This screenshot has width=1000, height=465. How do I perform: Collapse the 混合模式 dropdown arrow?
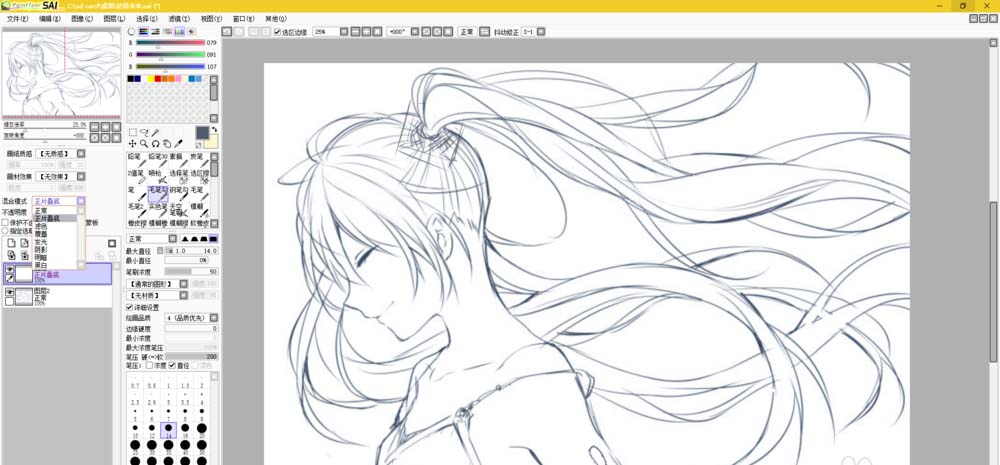coord(81,201)
